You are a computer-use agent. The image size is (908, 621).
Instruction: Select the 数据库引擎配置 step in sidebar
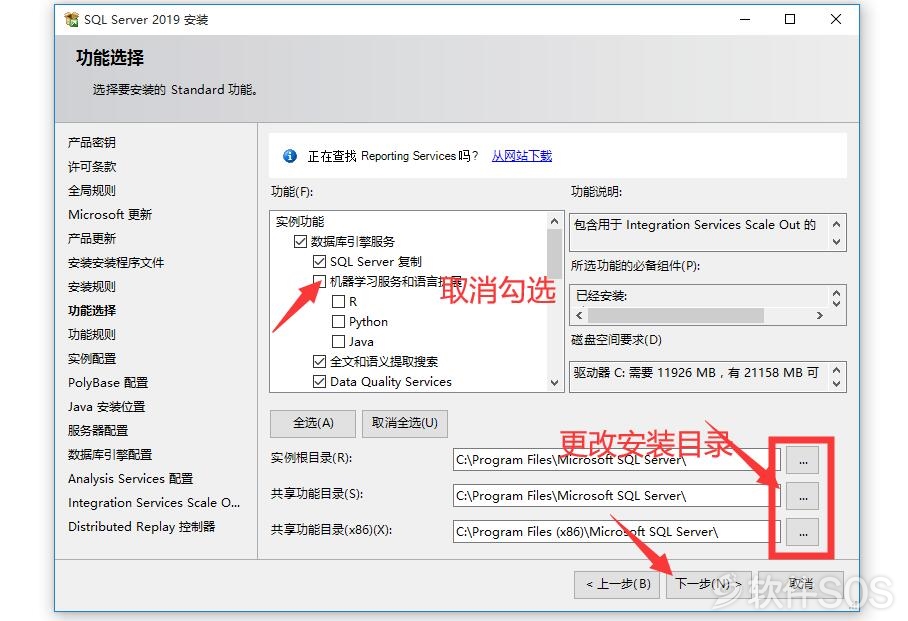coord(109,455)
